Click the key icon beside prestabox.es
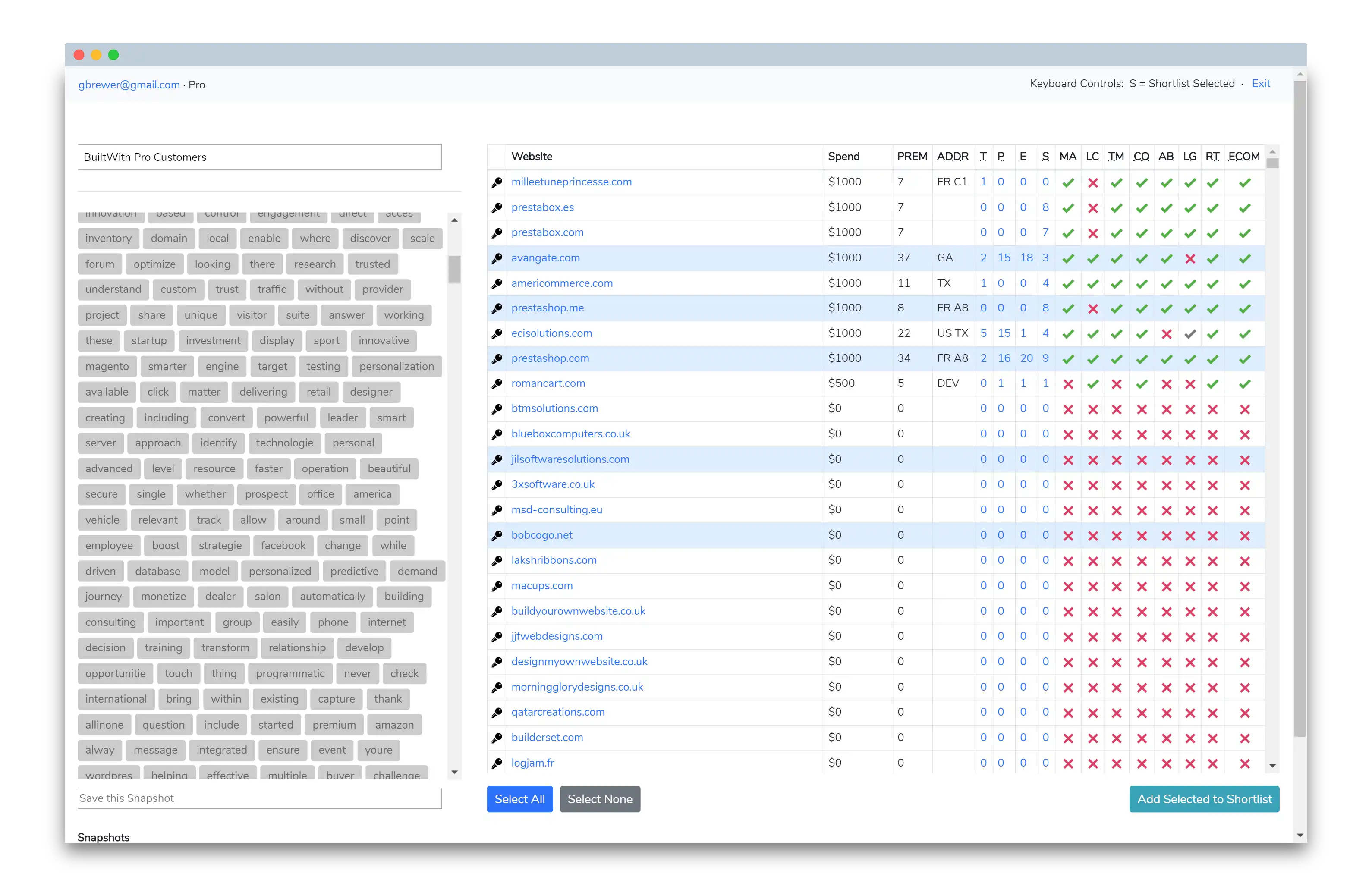Viewport: 1372px width, 886px height. point(497,207)
